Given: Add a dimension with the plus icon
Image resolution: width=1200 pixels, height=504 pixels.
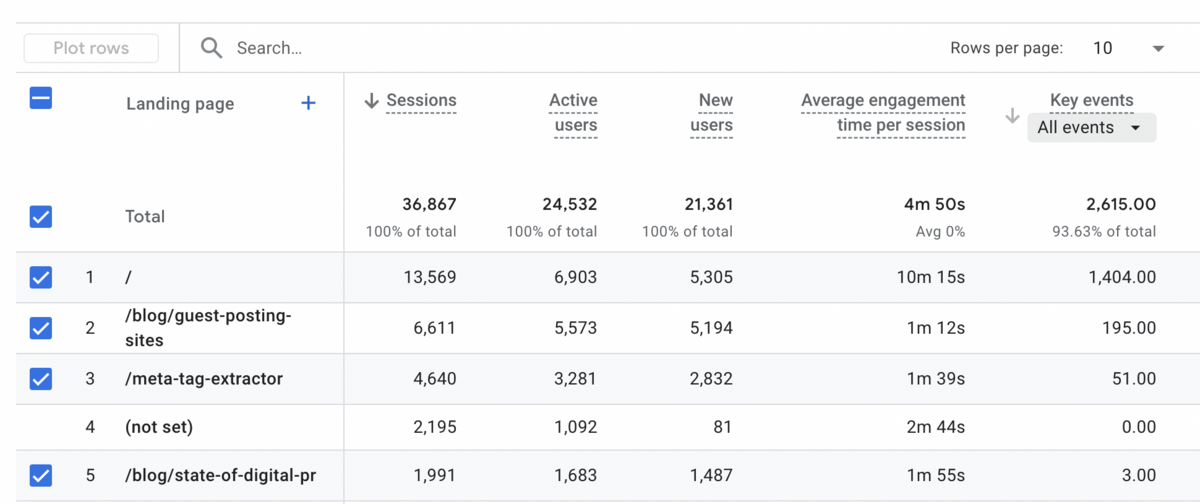Looking at the screenshot, I should tap(308, 103).
